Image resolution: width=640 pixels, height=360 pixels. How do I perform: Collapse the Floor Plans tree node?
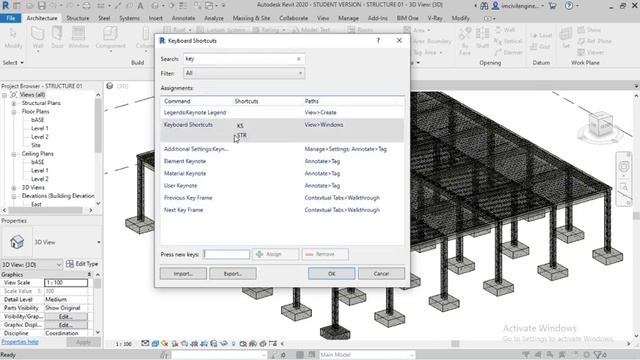[x=13, y=111]
